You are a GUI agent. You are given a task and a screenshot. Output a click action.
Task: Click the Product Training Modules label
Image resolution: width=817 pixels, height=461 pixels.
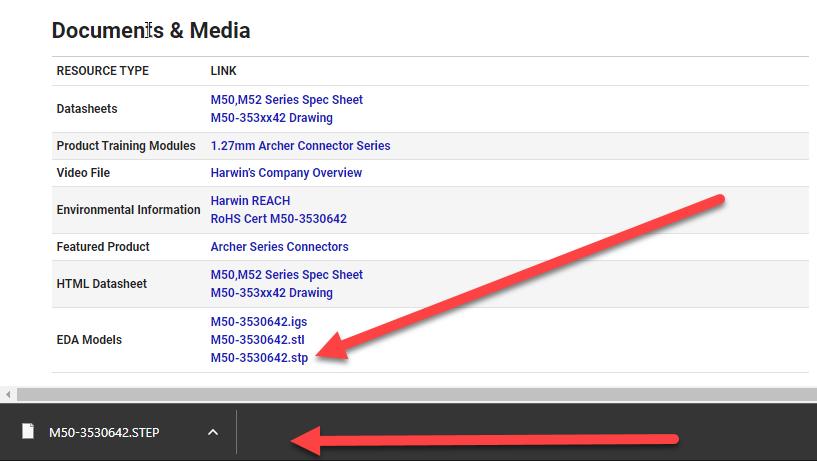coord(126,146)
